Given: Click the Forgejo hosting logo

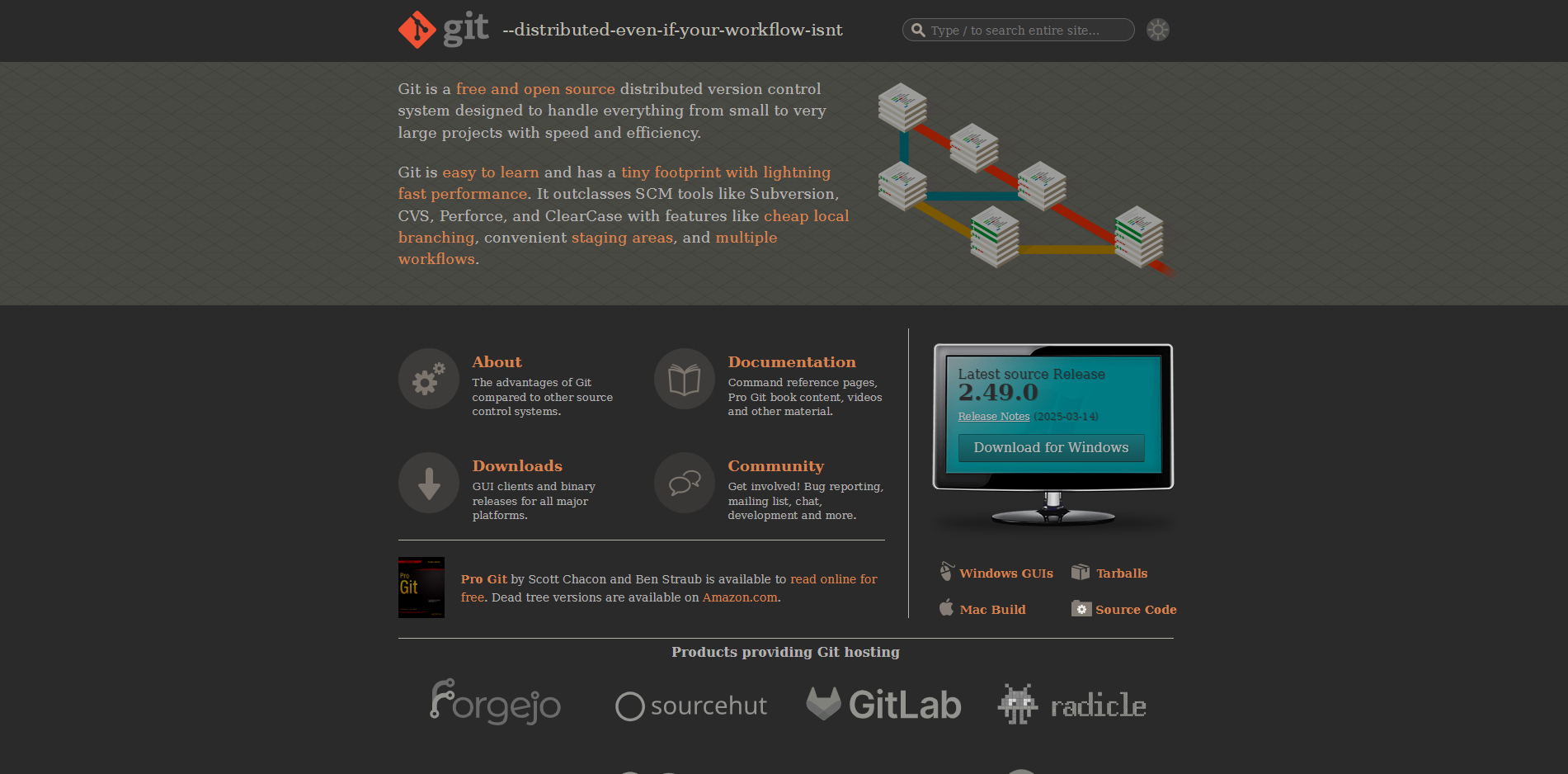Looking at the screenshot, I should click(x=495, y=702).
